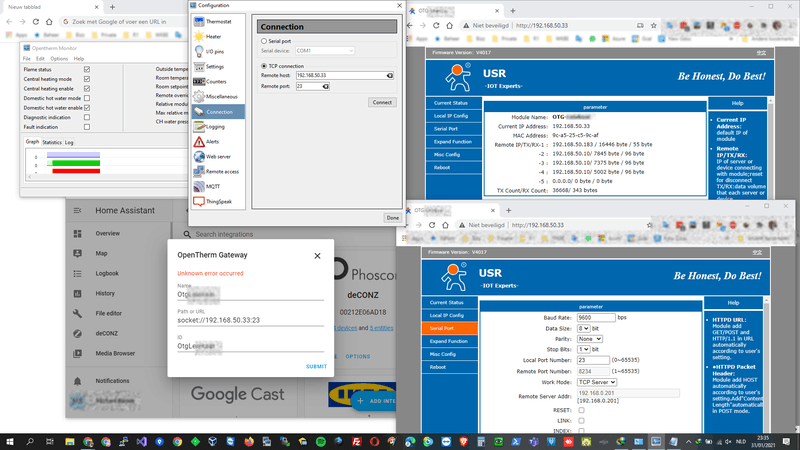Open Windows taskbar search

[x=30, y=441]
